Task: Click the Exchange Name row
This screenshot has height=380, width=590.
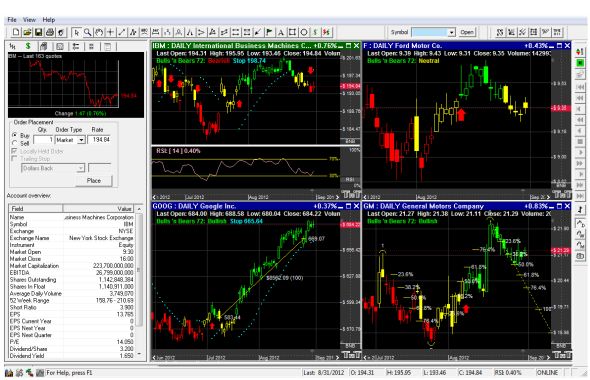Action: point(71,238)
